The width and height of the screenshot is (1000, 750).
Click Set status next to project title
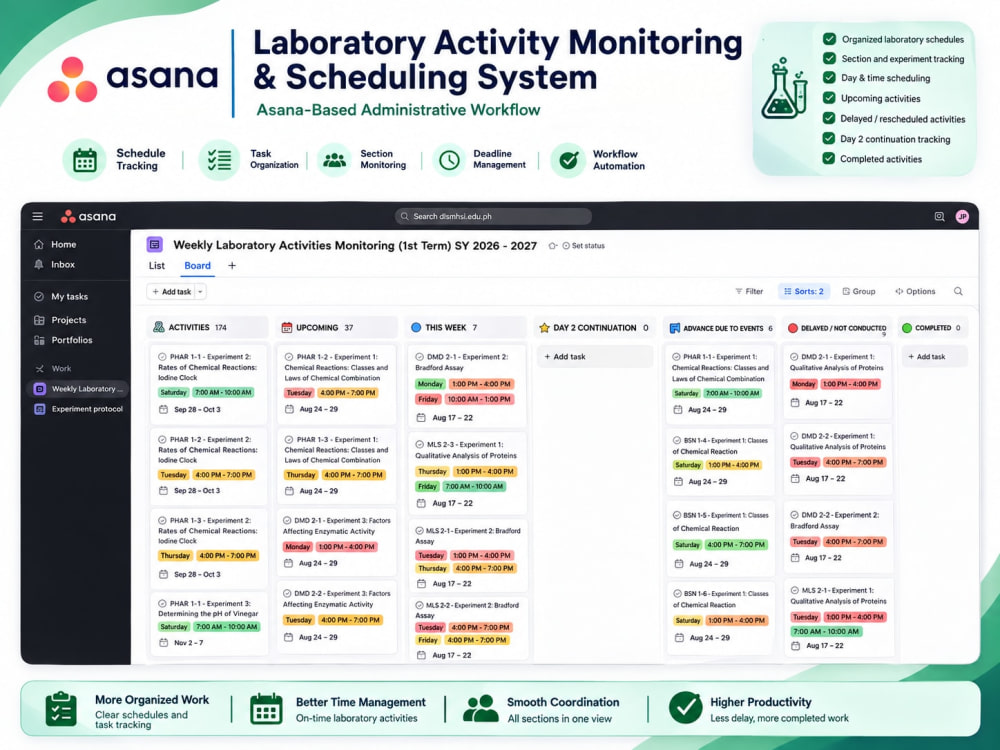(584, 246)
